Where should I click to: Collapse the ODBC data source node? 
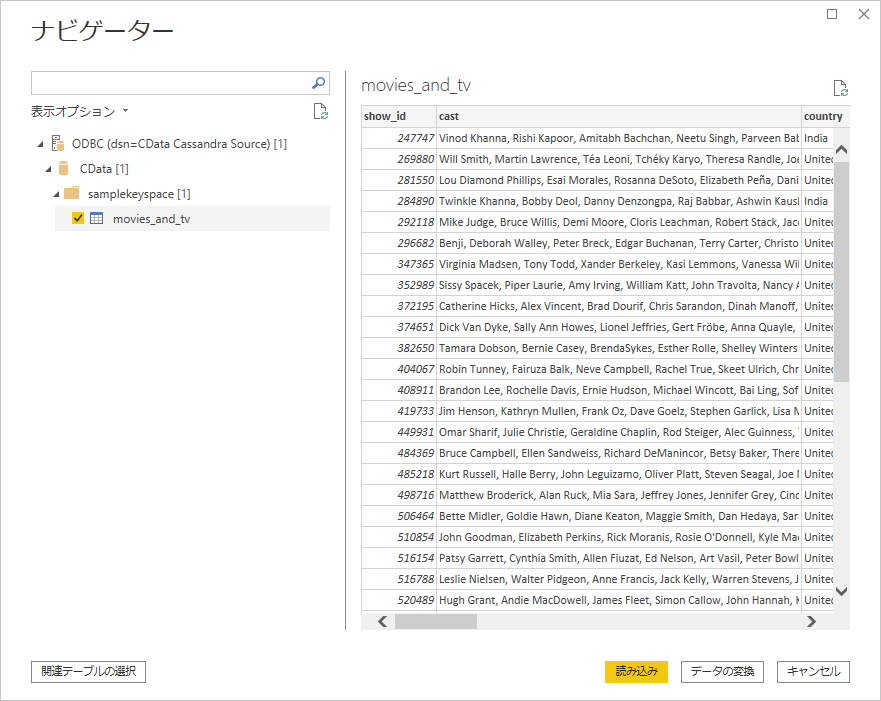pyautogui.click(x=40, y=144)
